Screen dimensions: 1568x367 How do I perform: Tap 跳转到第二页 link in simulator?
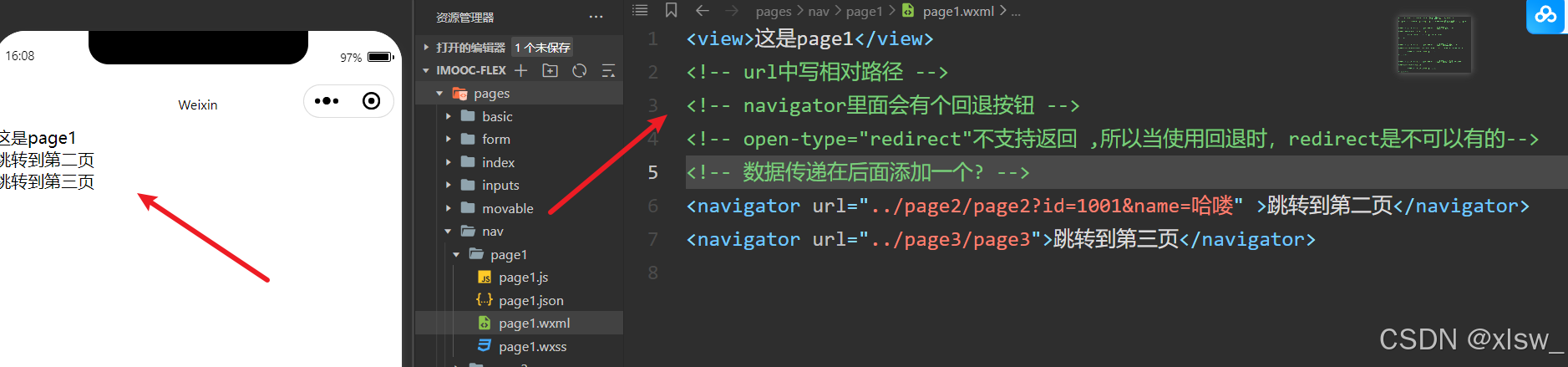[47, 160]
